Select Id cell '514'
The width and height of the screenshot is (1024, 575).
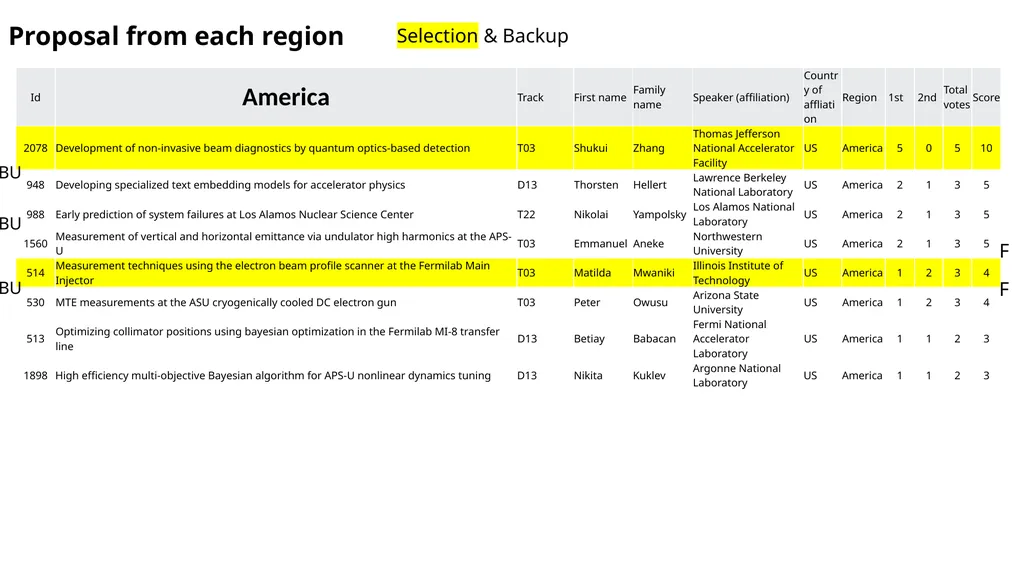pos(35,273)
